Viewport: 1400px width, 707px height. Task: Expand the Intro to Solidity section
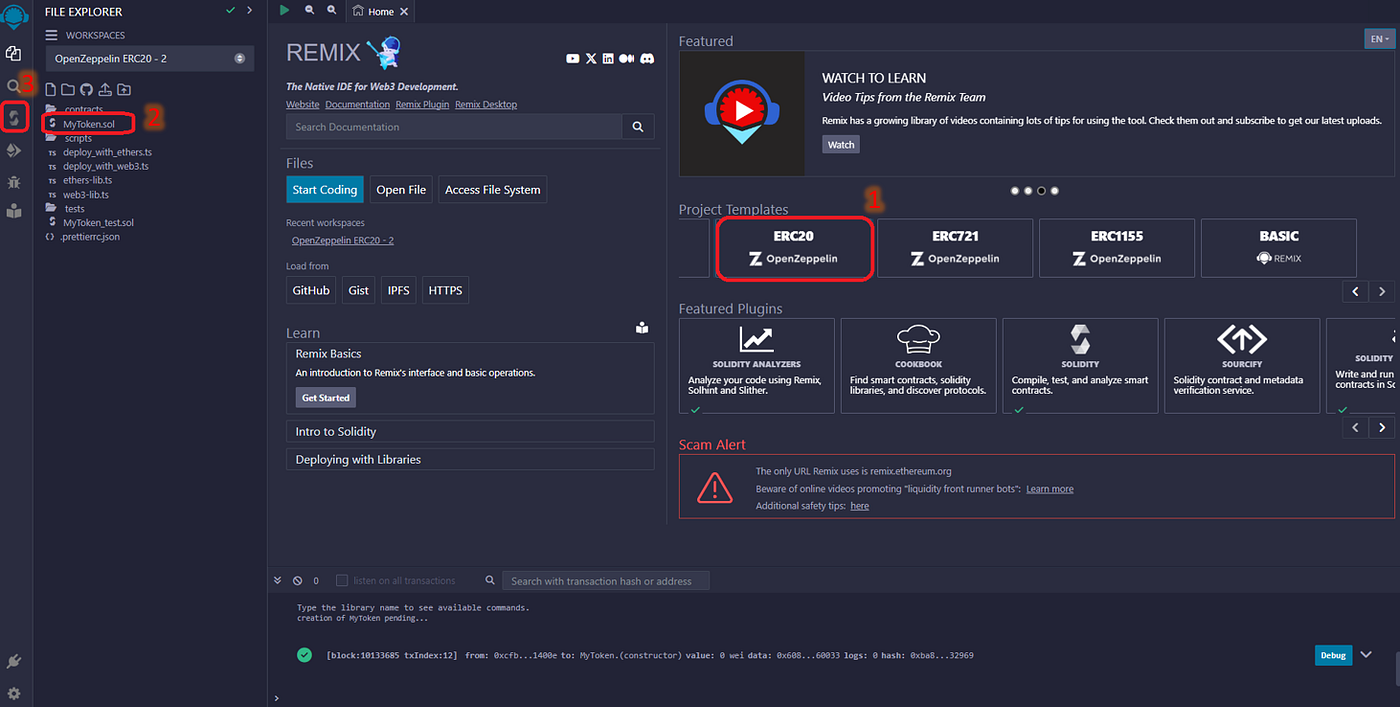[470, 431]
